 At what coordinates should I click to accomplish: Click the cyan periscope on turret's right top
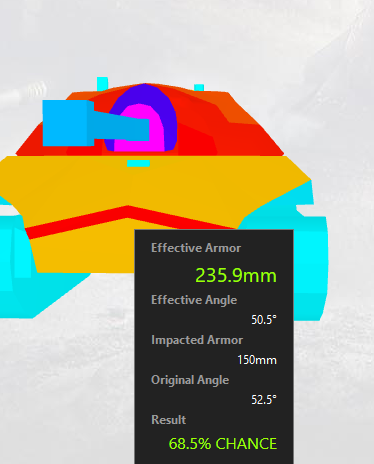(x=199, y=88)
